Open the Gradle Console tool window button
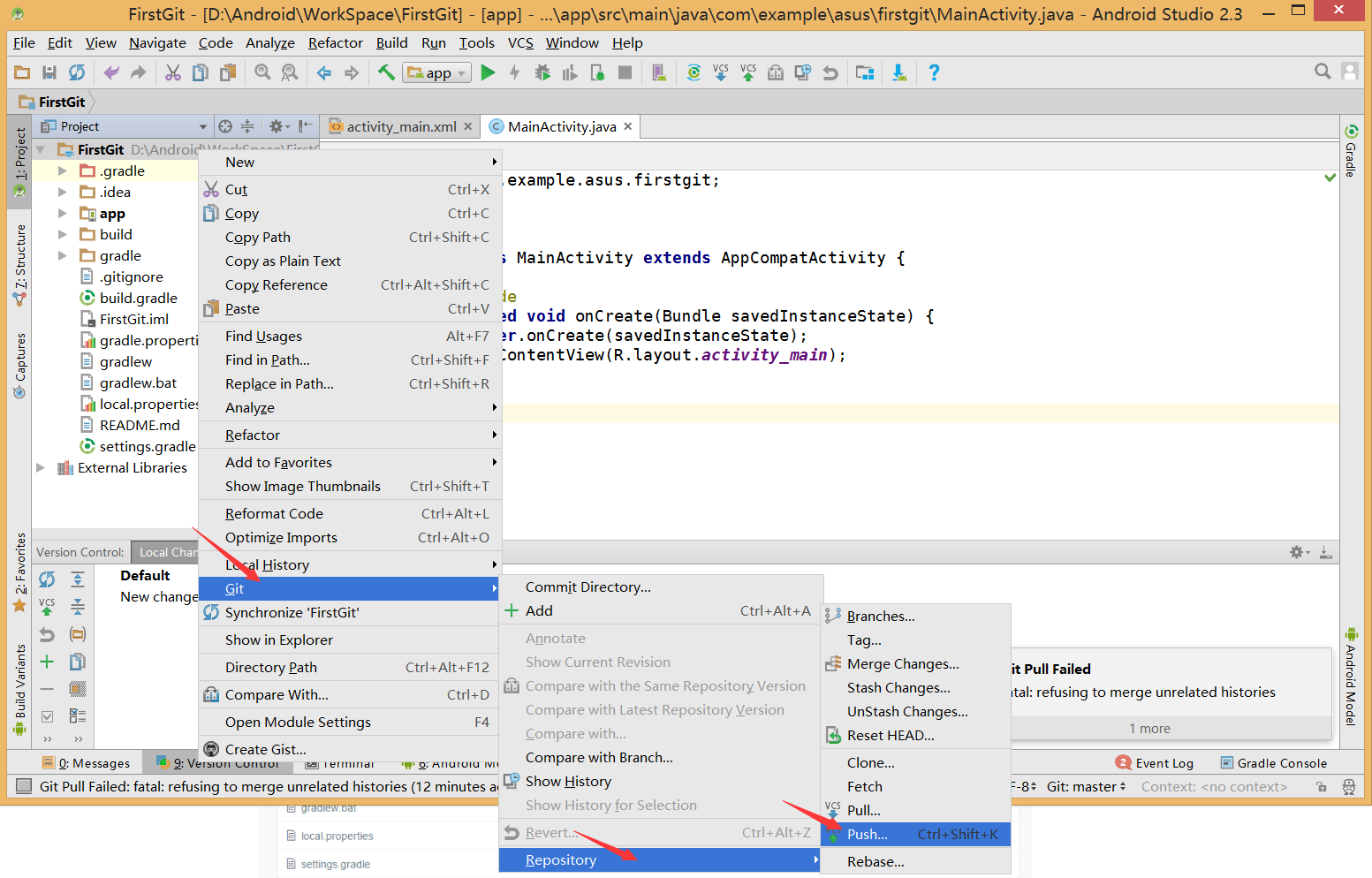The width and height of the screenshot is (1372, 878). point(1273,763)
